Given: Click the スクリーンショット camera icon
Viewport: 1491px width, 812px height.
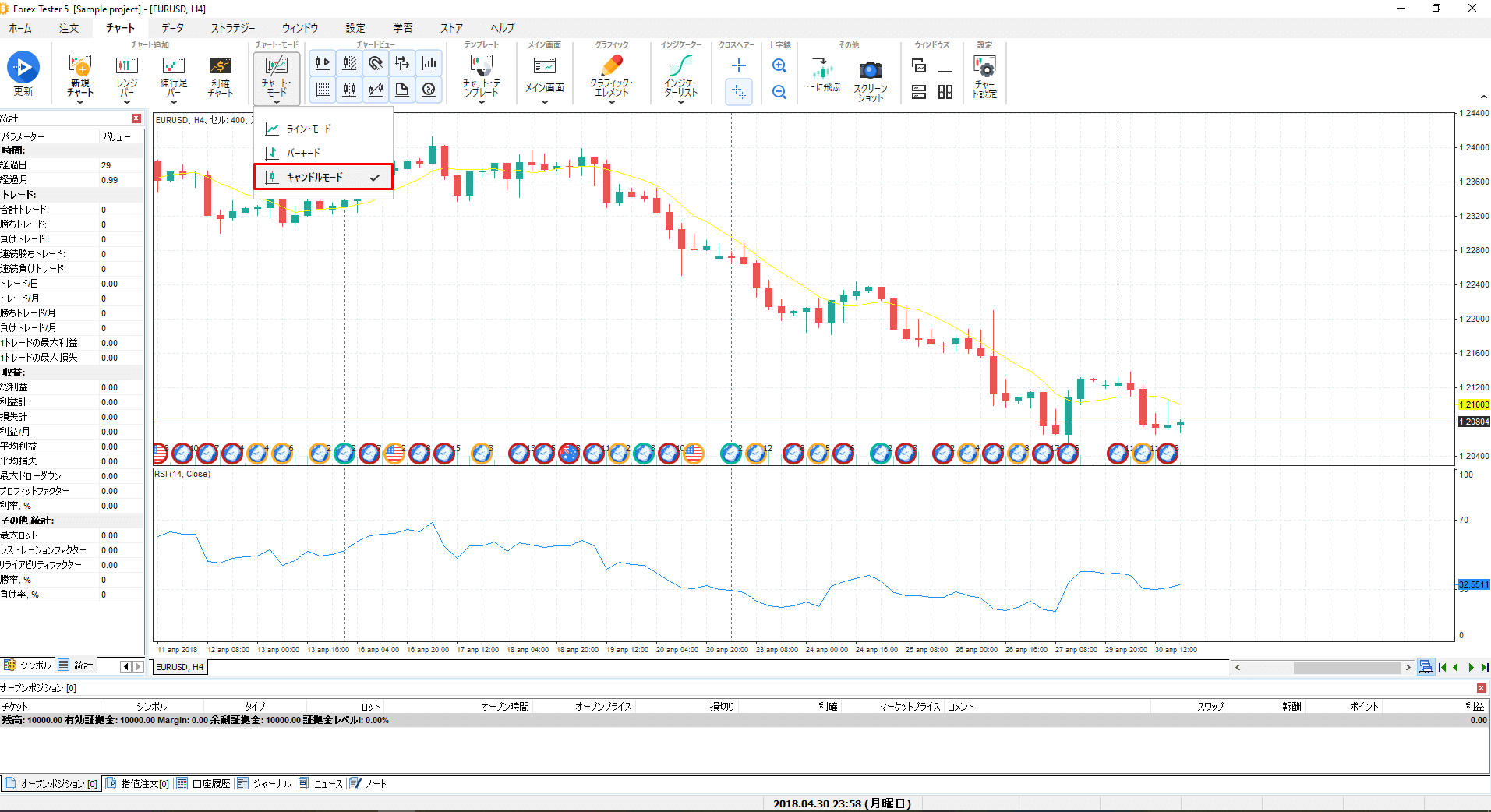Looking at the screenshot, I should [x=870, y=70].
